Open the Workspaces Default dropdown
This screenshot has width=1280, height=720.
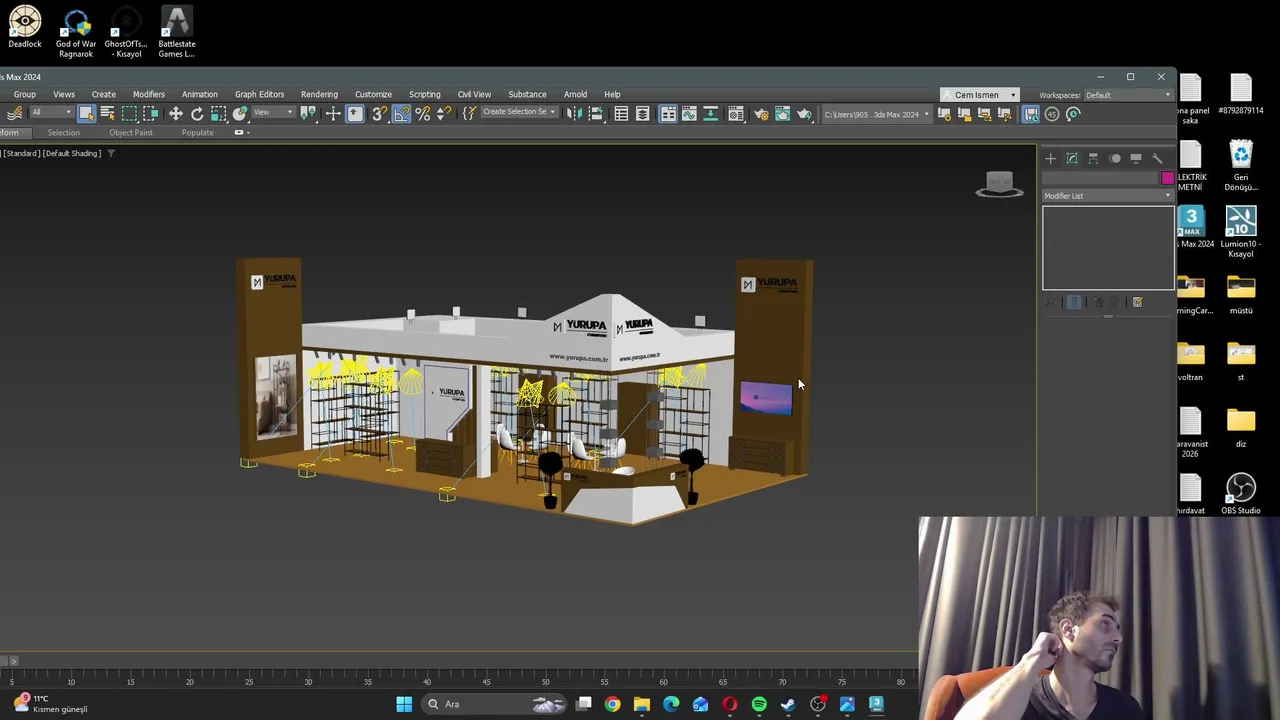[x=1128, y=95]
